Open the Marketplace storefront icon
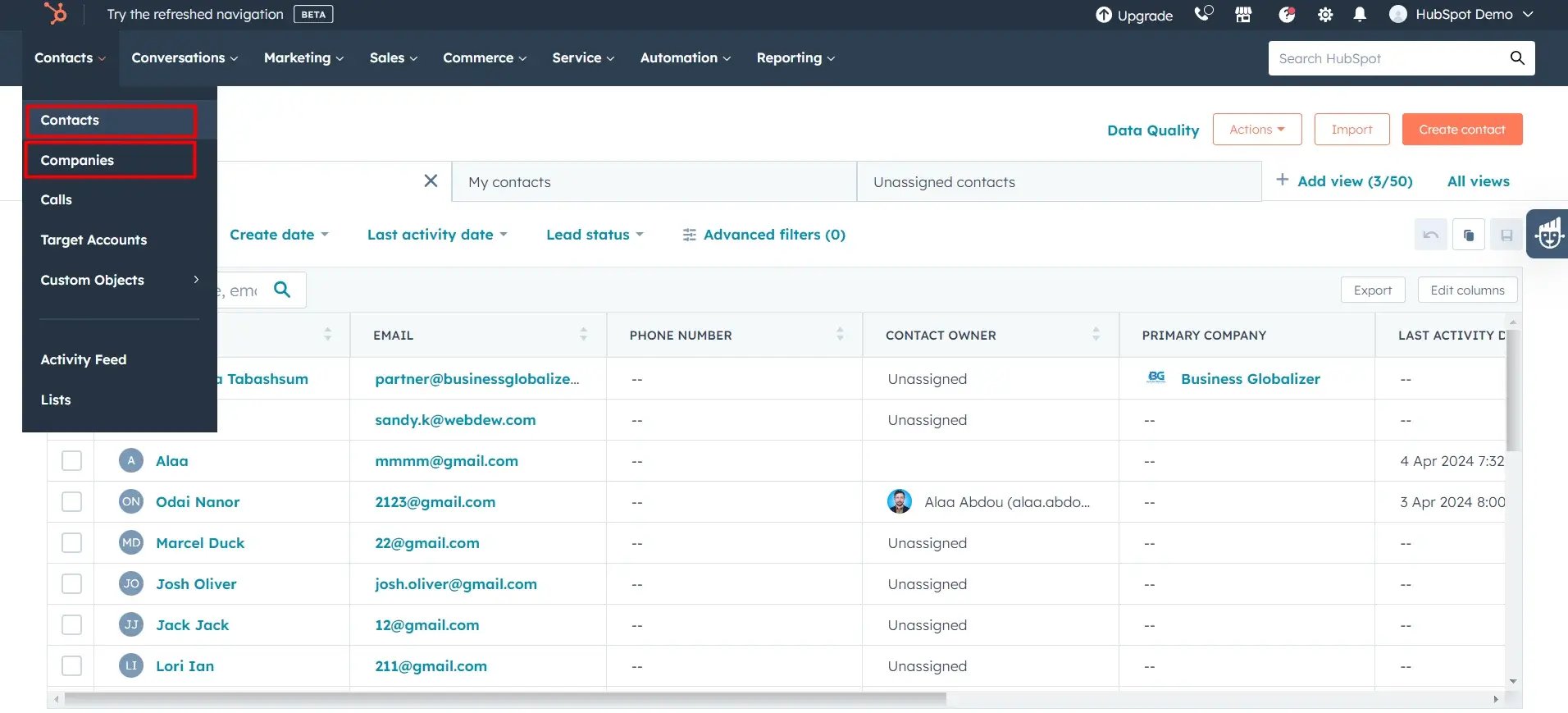1568x713 pixels. 1243,14
